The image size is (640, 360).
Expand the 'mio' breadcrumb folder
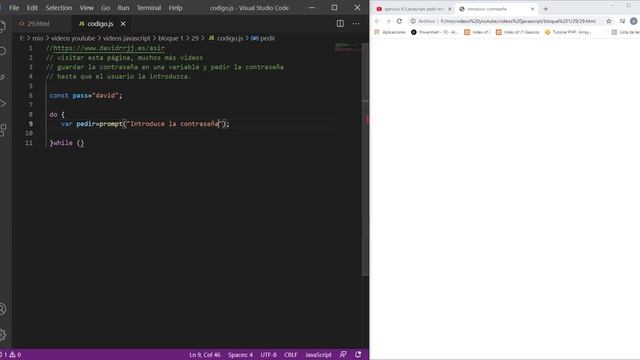pyautogui.click(x=38, y=38)
